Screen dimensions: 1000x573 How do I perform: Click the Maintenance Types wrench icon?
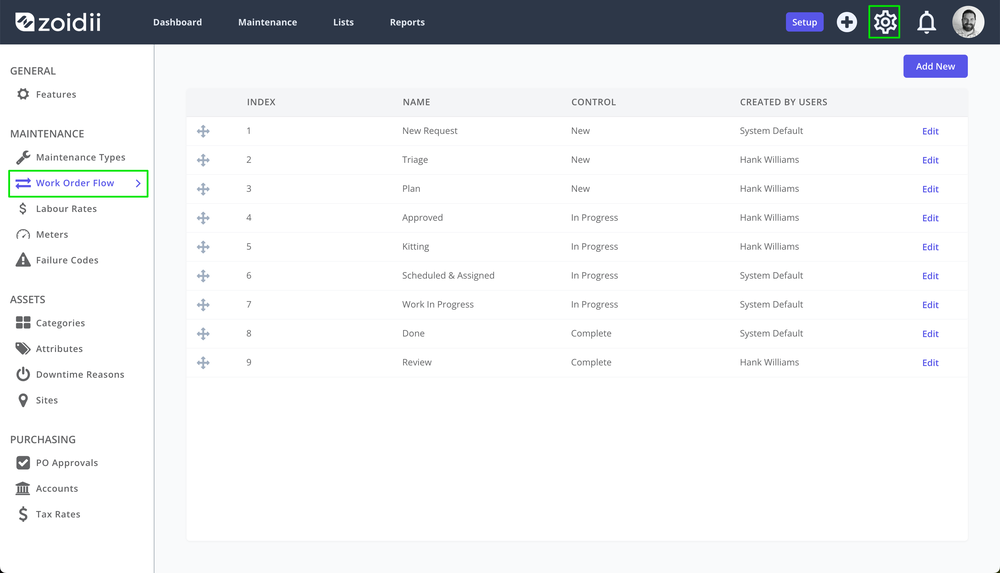(x=23, y=157)
